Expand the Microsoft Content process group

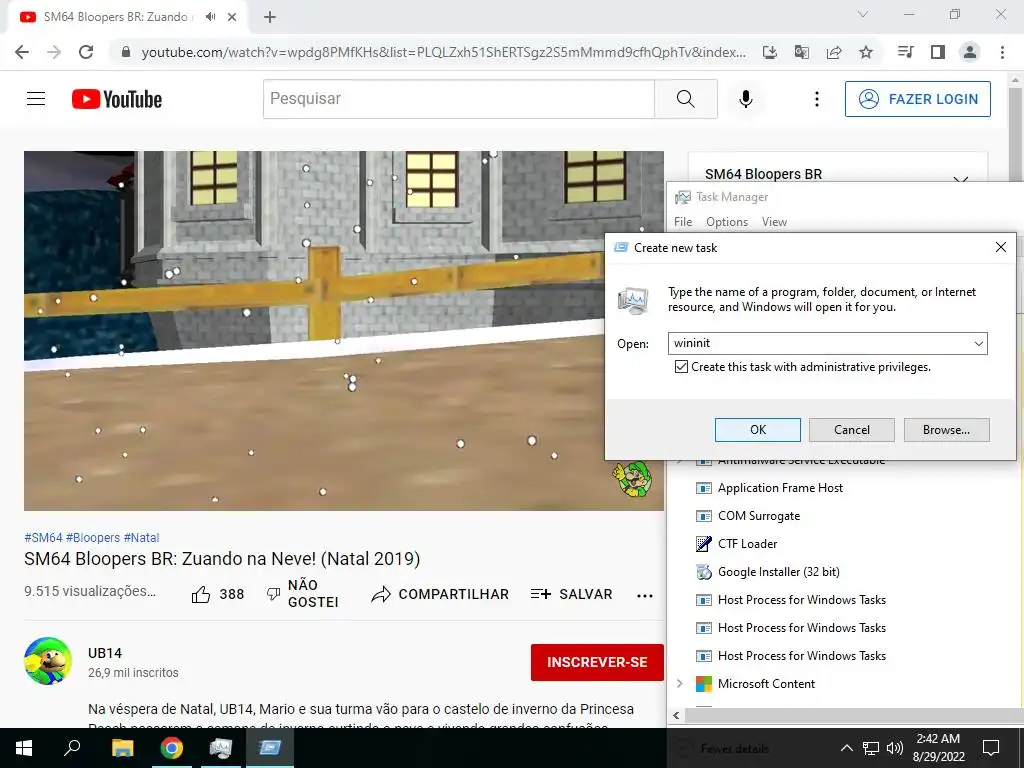[x=680, y=684]
